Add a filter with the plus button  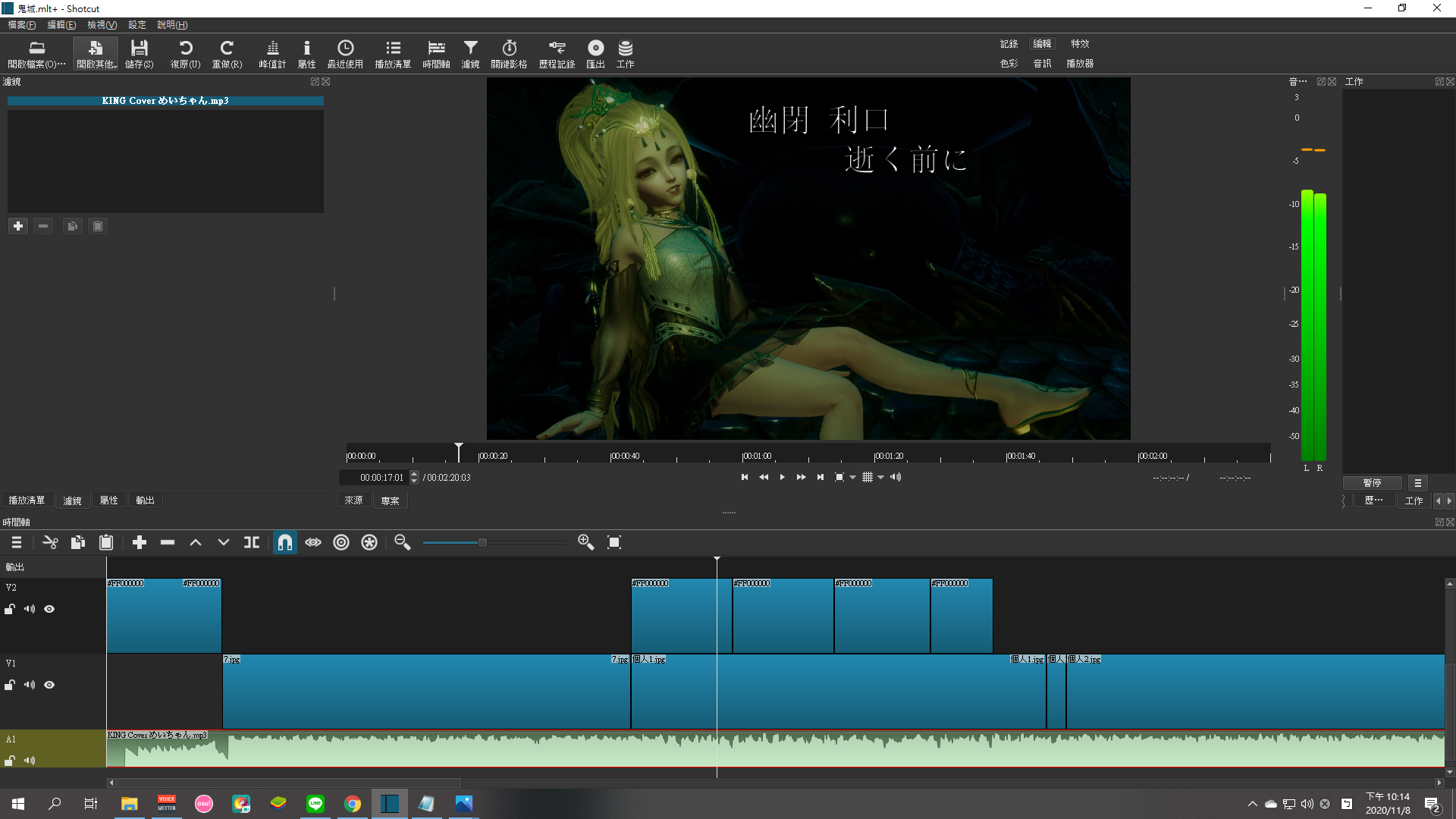click(x=18, y=226)
